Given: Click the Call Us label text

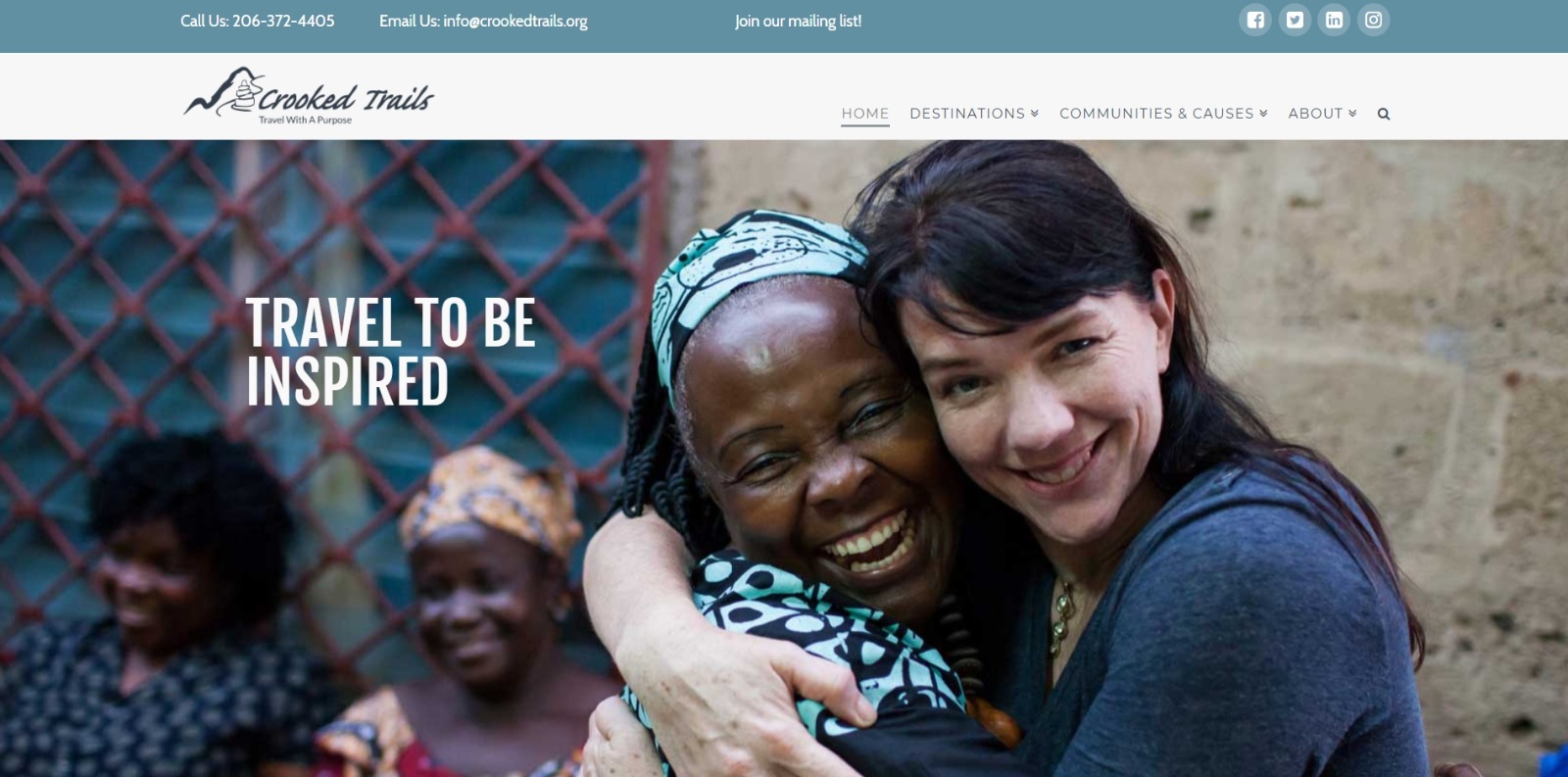Looking at the screenshot, I should [x=204, y=21].
